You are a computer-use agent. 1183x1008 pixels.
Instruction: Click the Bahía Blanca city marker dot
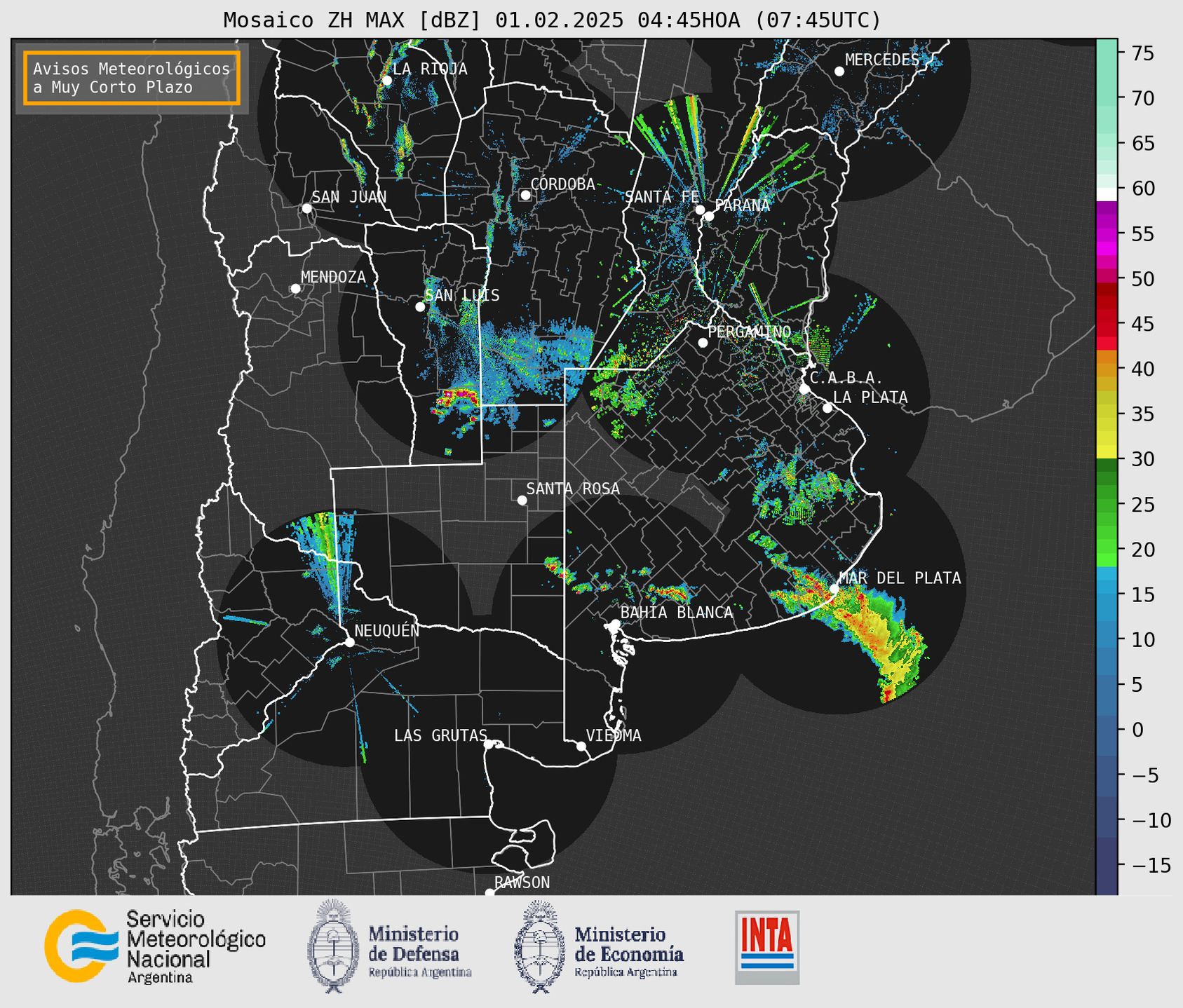click(615, 624)
